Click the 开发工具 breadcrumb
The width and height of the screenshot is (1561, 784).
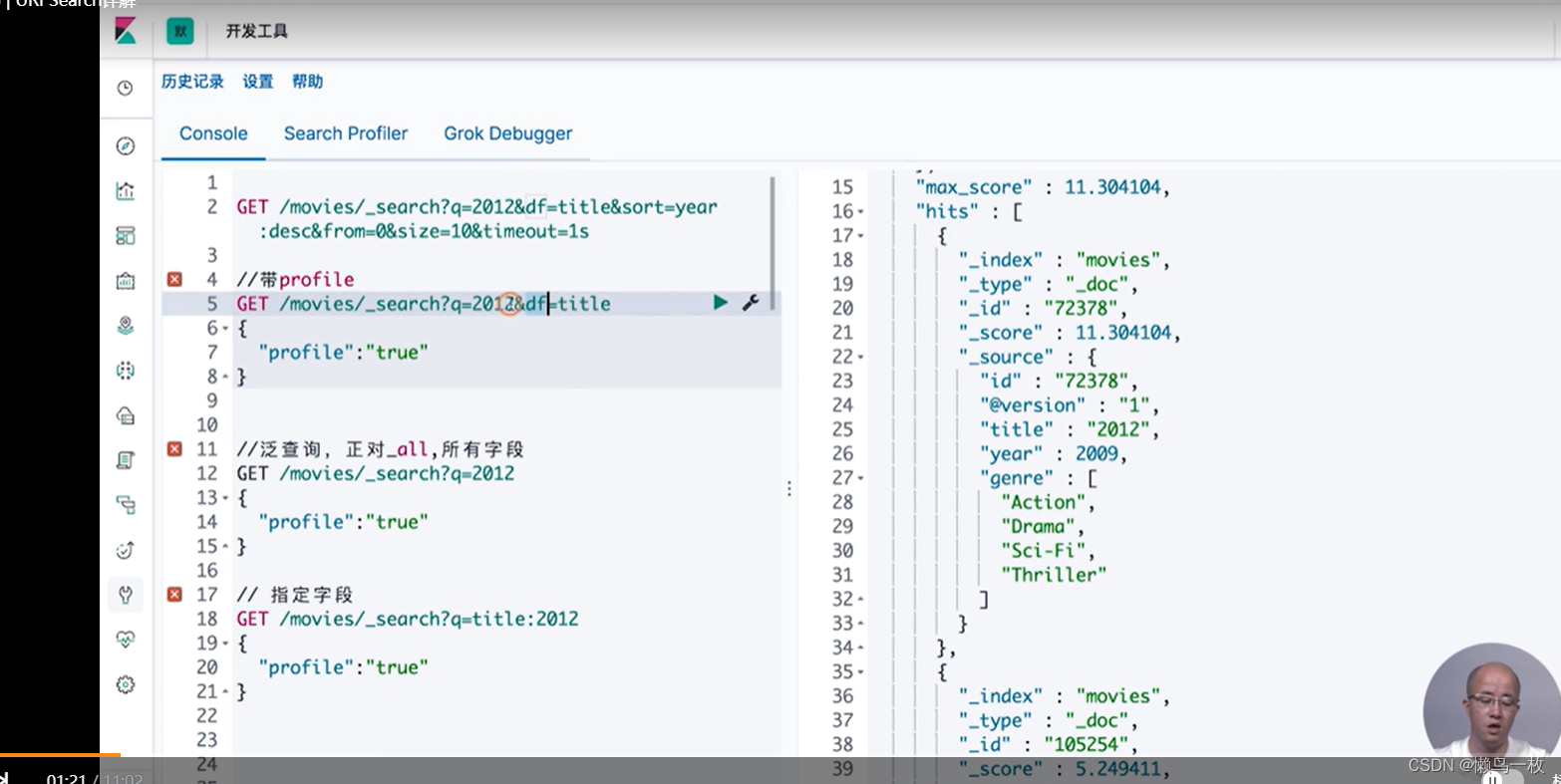[x=256, y=31]
